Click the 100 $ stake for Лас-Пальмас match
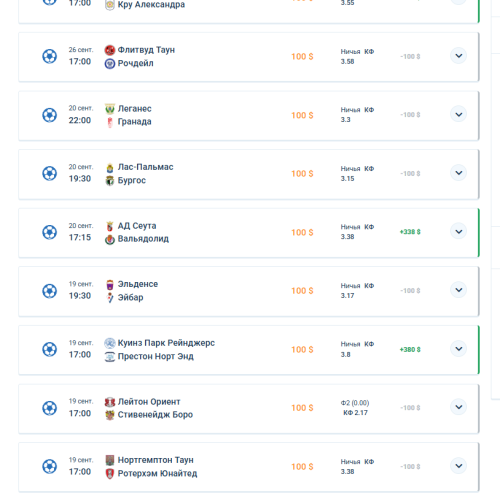This screenshot has height=496, width=500. (x=302, y=174)
